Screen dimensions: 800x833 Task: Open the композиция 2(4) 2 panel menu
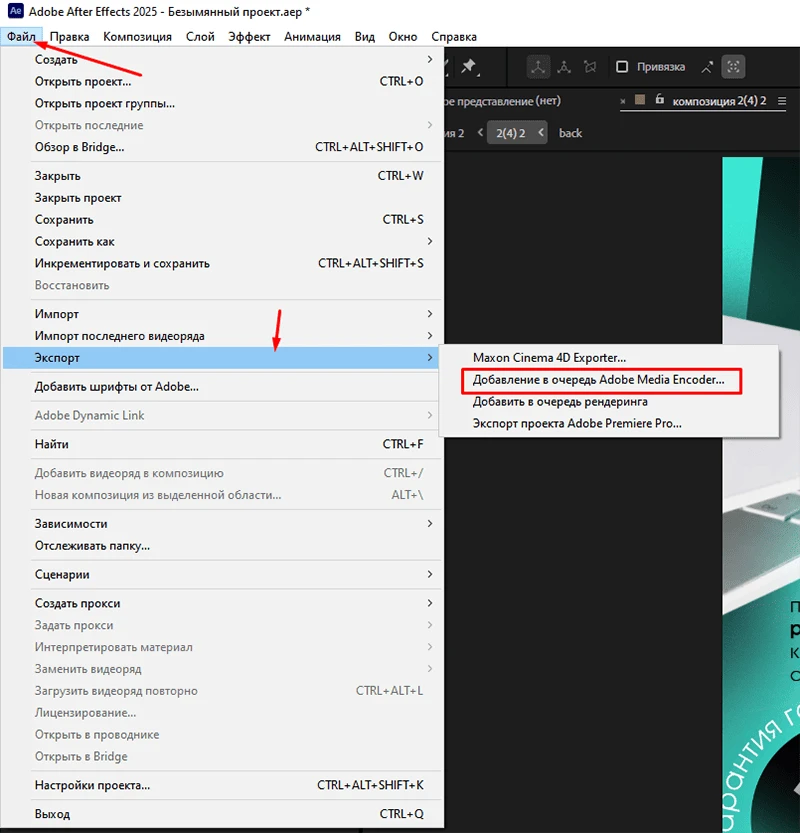click(782, 100)
